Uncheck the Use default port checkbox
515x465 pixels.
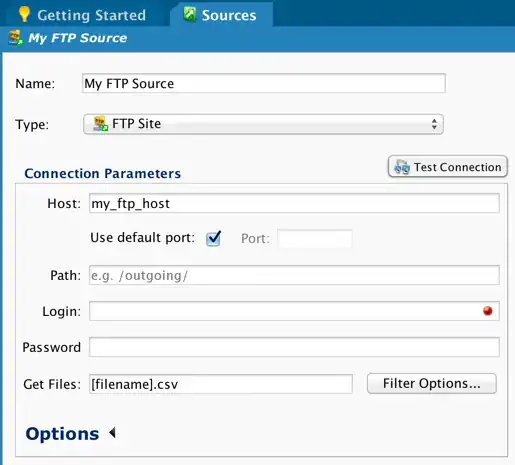pyautogui.click(x=213, y=238)
